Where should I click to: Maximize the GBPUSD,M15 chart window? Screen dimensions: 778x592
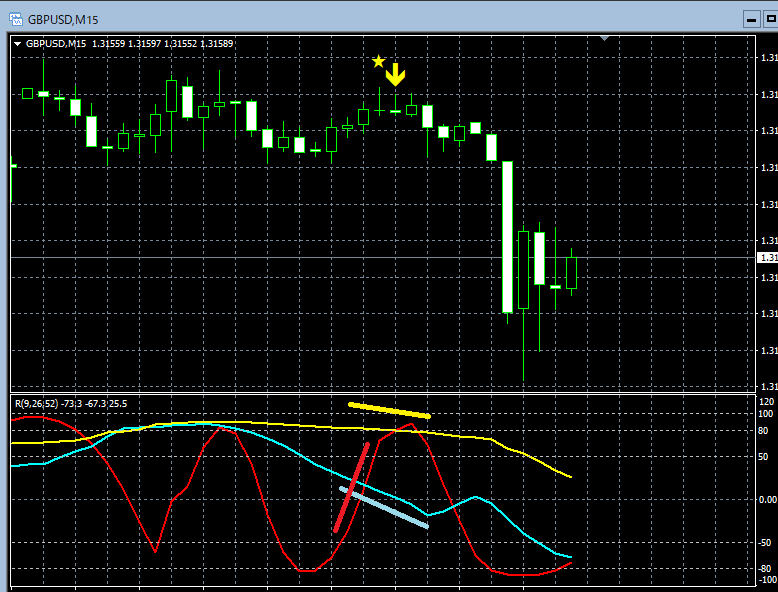click(x=771, y=19)
